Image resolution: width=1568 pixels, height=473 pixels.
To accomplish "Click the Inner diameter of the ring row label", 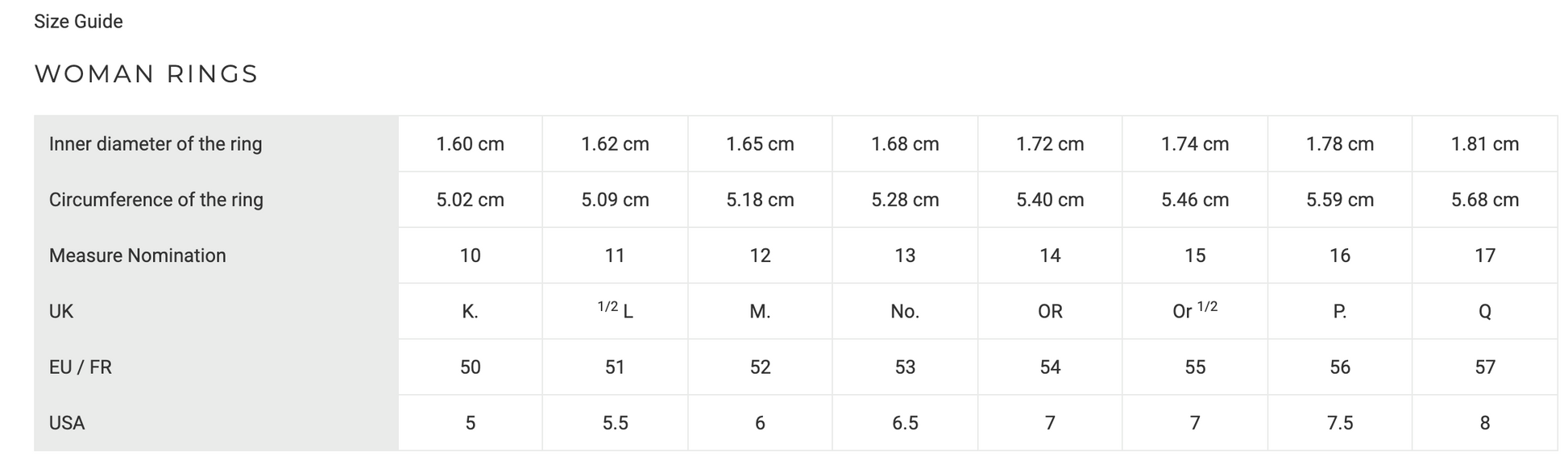I will [156, 144].
